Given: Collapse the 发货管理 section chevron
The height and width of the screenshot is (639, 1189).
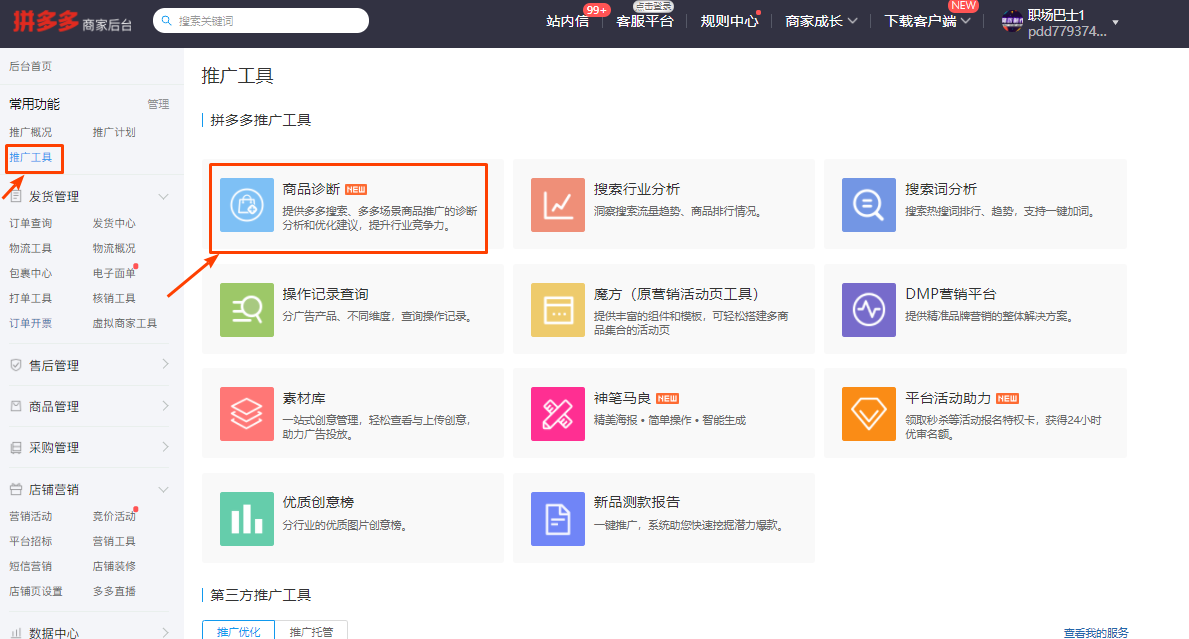Looking at the screenshot, I should tap(164, 196).
